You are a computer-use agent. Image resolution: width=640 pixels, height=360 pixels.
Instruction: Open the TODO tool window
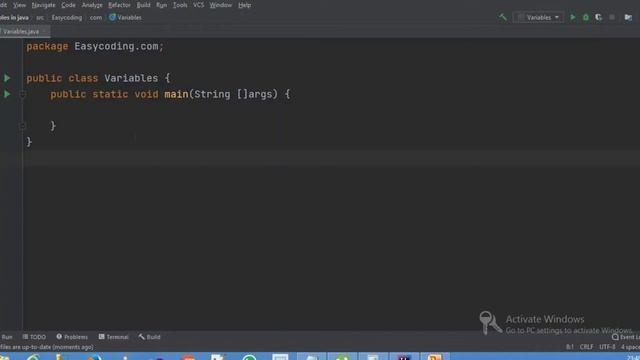pos(34,337)
